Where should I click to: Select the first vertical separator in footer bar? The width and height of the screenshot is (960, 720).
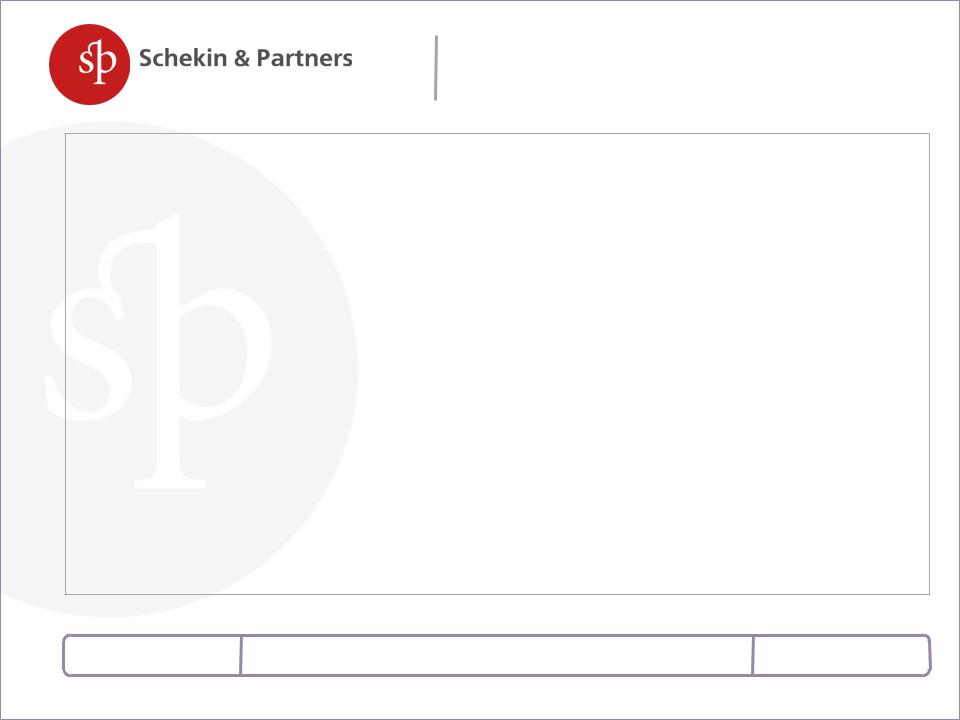pyautogui.click(x=241, y=656)
